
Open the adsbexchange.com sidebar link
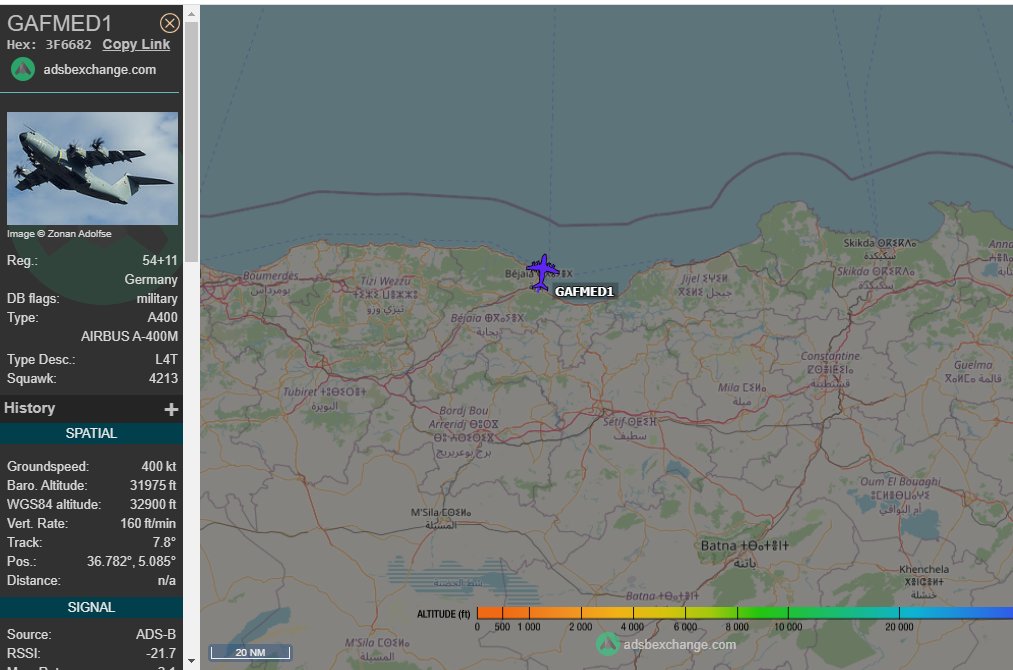point(99,70)
